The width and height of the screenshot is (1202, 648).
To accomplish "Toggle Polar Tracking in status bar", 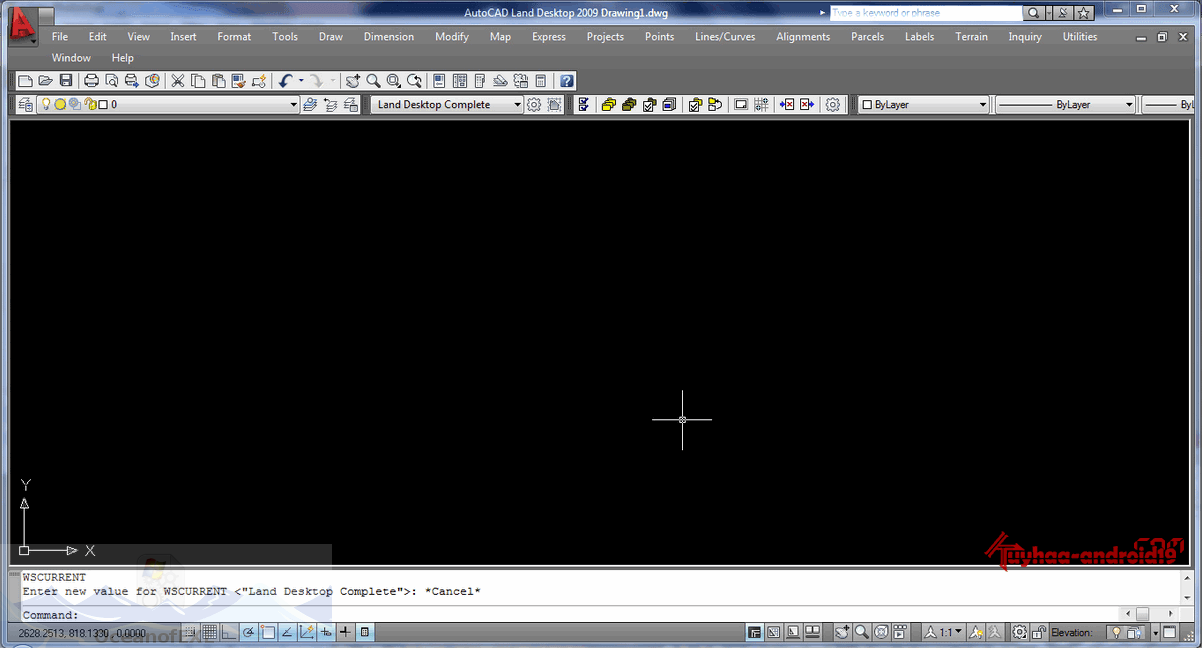I will [x=249, y=632].
